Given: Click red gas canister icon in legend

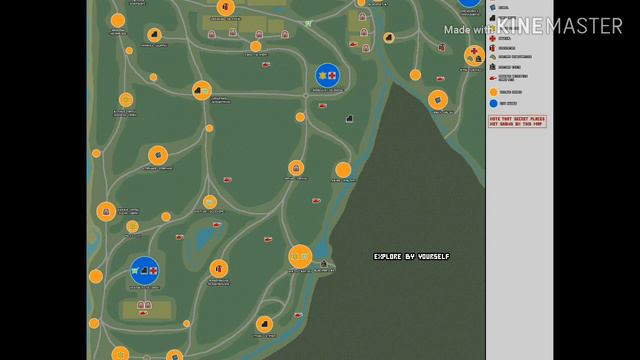Looking at the screenshot, I should 493,48.
